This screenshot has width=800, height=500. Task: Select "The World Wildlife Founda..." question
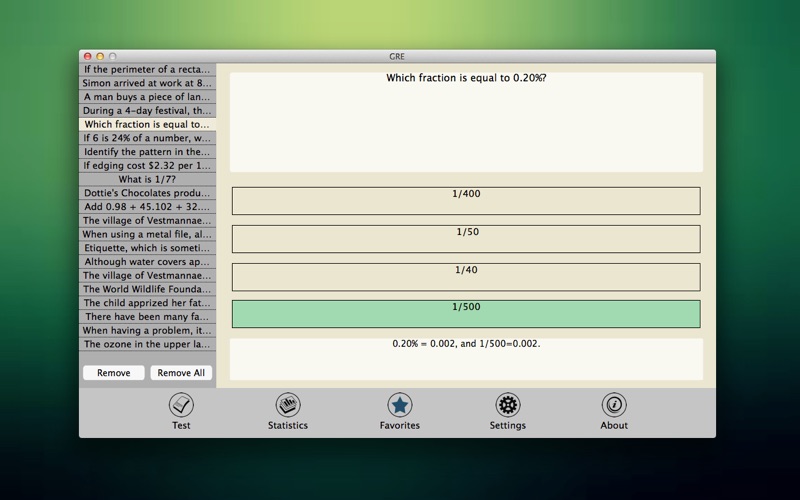click(x=147, y=289)
